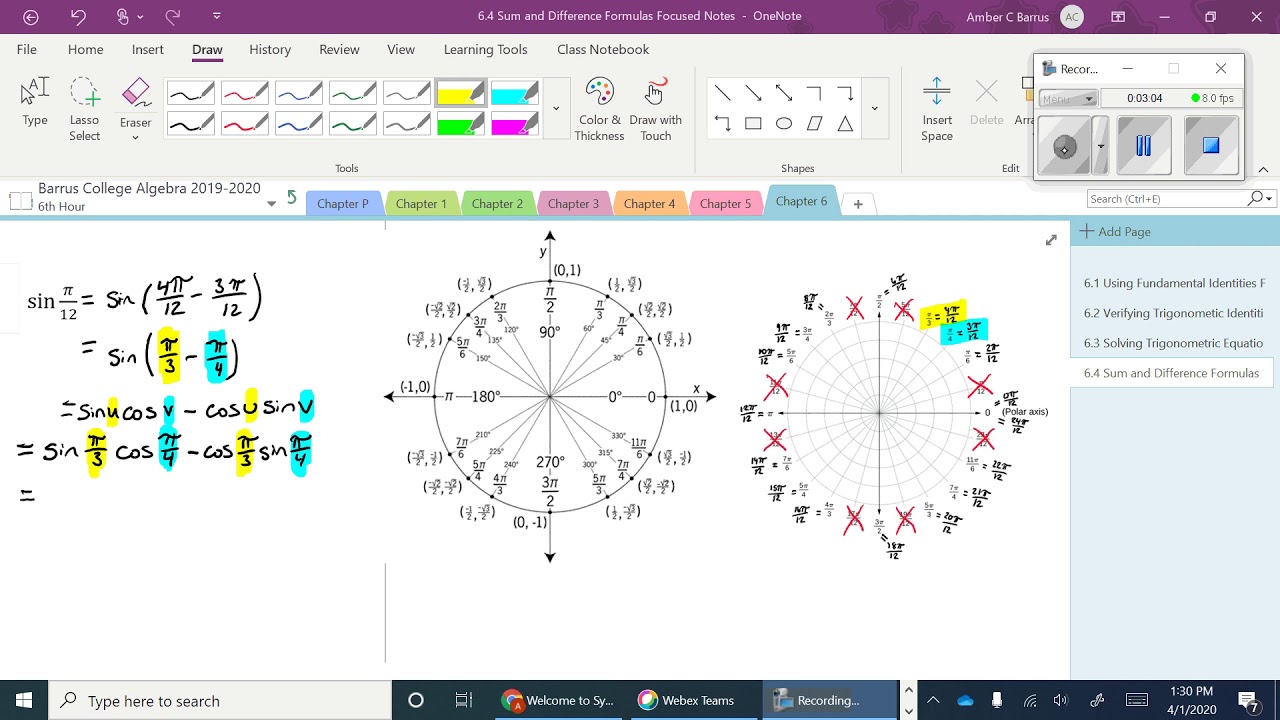This screenshot has width=1280, height=720.
Task: Select the parallelogram shape
Action: [814, 124]
